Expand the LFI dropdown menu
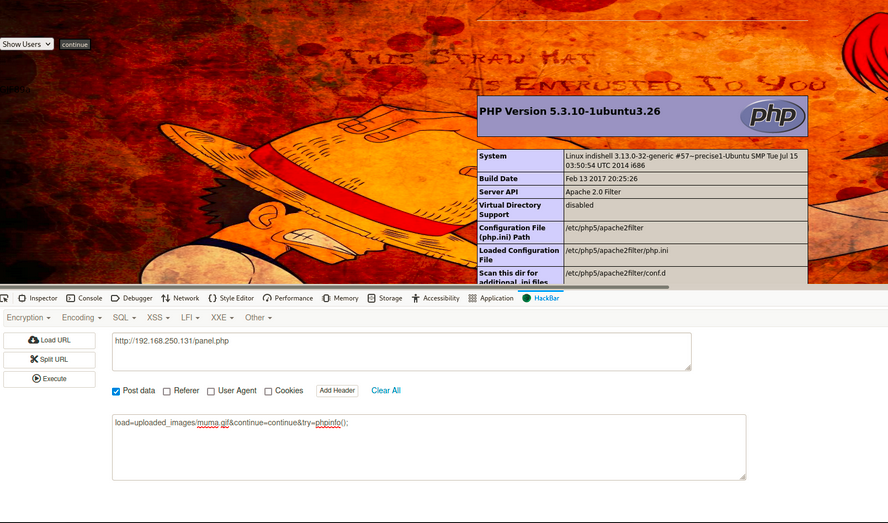The width and height of the screenshot is (888, 523). [190, 318]
